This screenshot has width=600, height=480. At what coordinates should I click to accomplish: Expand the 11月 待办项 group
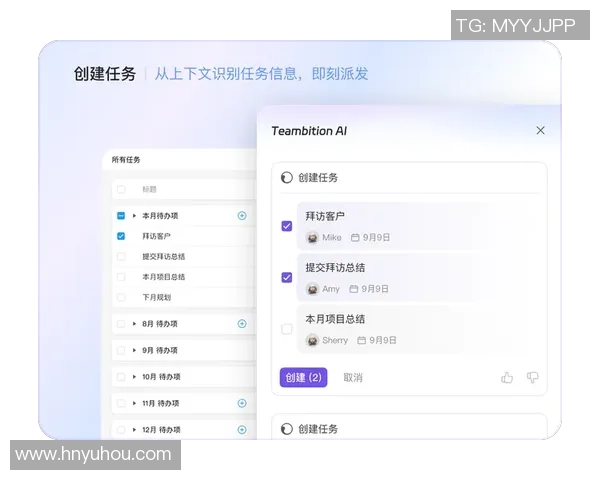(134, 403)
